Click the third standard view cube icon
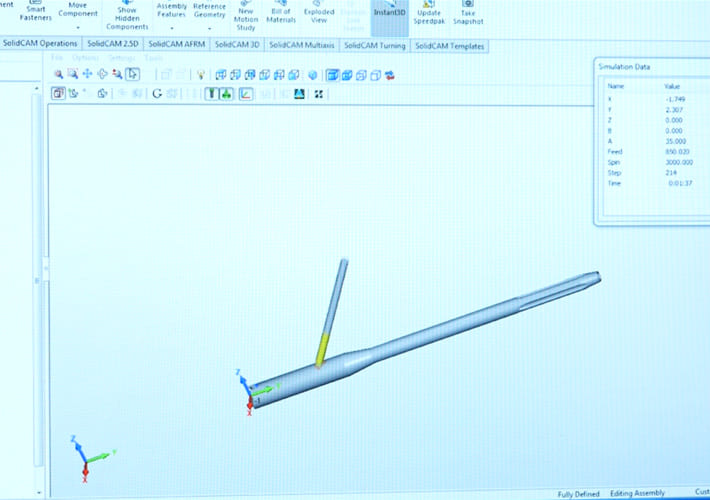Image resolution: width=710 pixels, height=500 pixels. (x=250, y=75)
